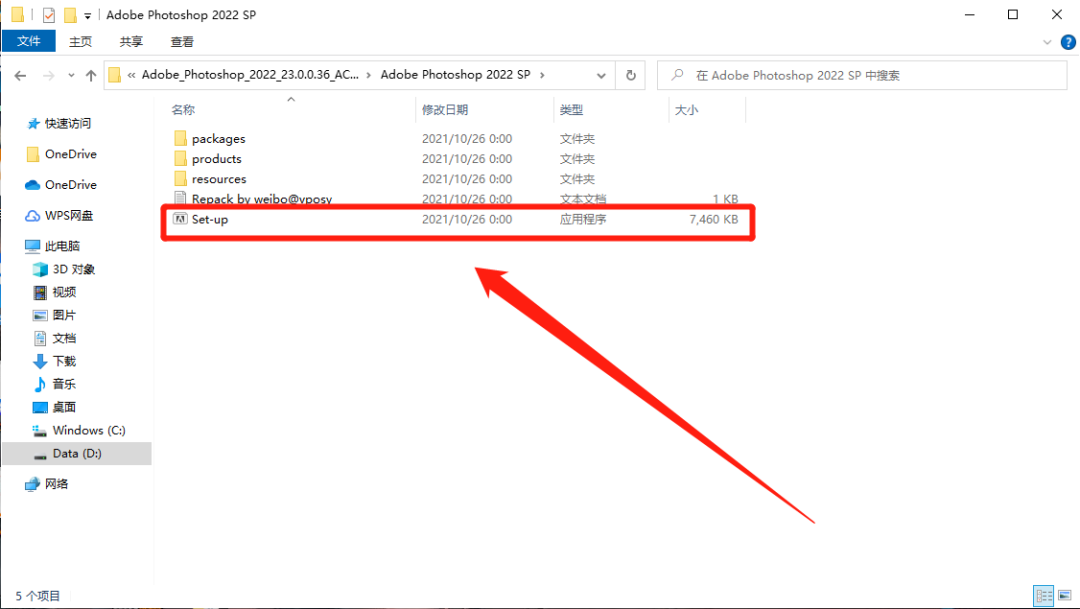The width and height of the screenshot is (1080, 609).
Task: Open 网络 (Network) in the sidebar
Action: pos(56,483)
